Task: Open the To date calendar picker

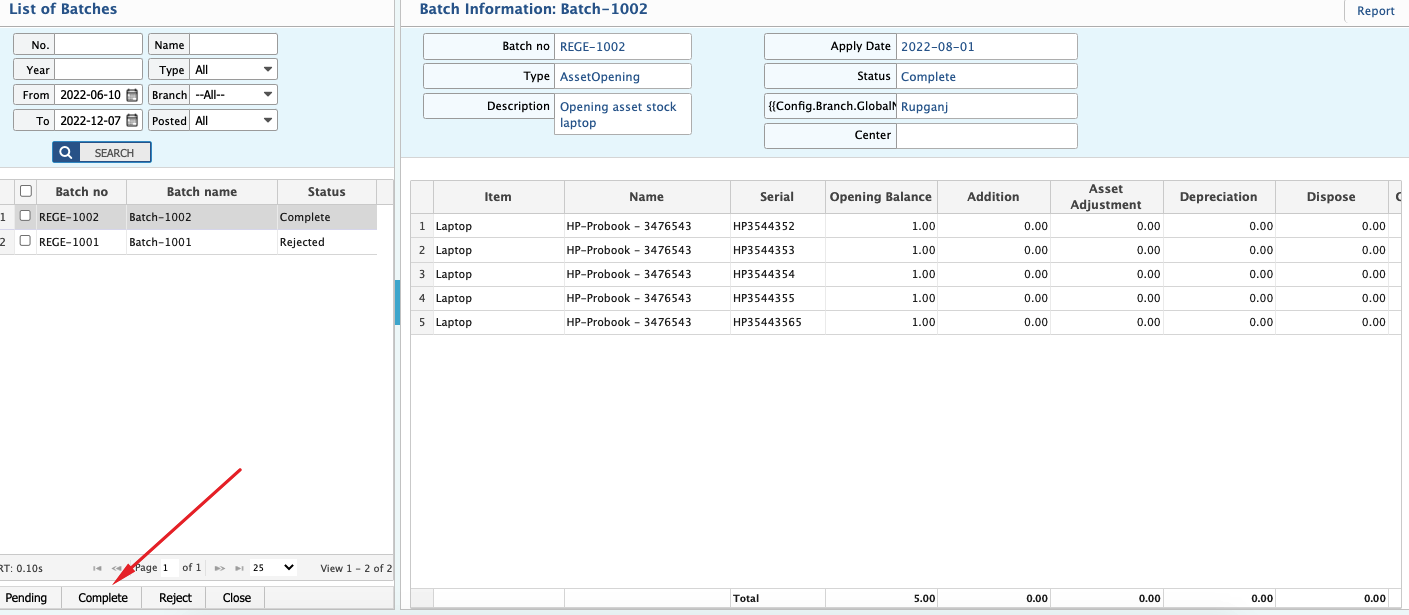Action: pyautogui.click(x=132, y=121)
